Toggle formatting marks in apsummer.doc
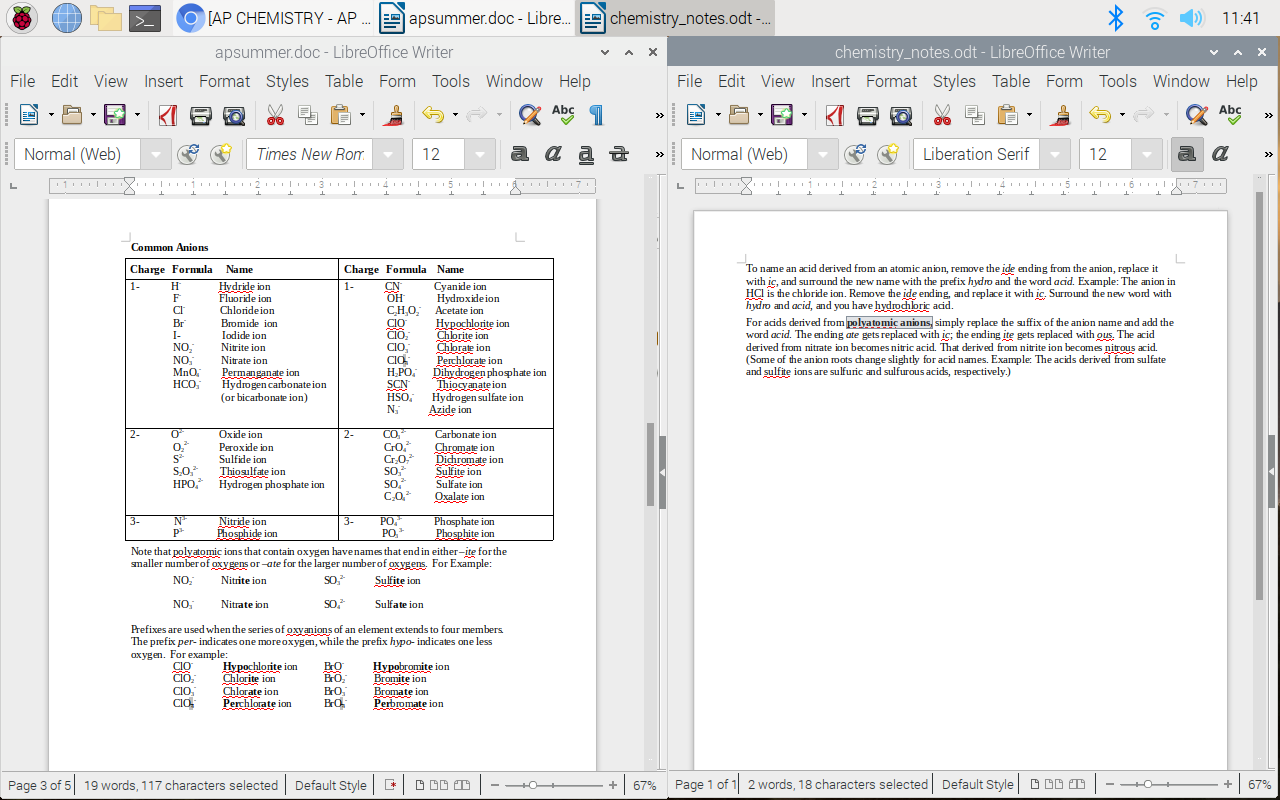The image size is (1280, 800). coord(594,115)
